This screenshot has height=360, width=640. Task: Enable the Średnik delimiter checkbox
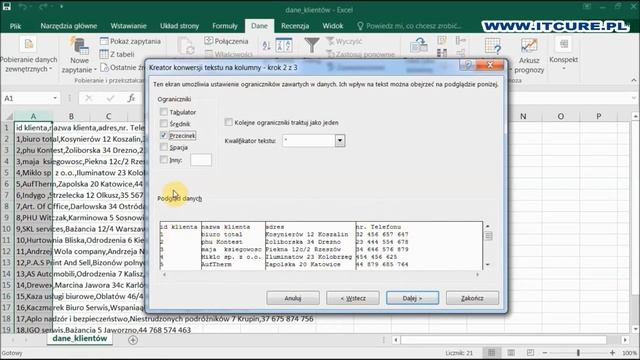(x=164, y=123)
